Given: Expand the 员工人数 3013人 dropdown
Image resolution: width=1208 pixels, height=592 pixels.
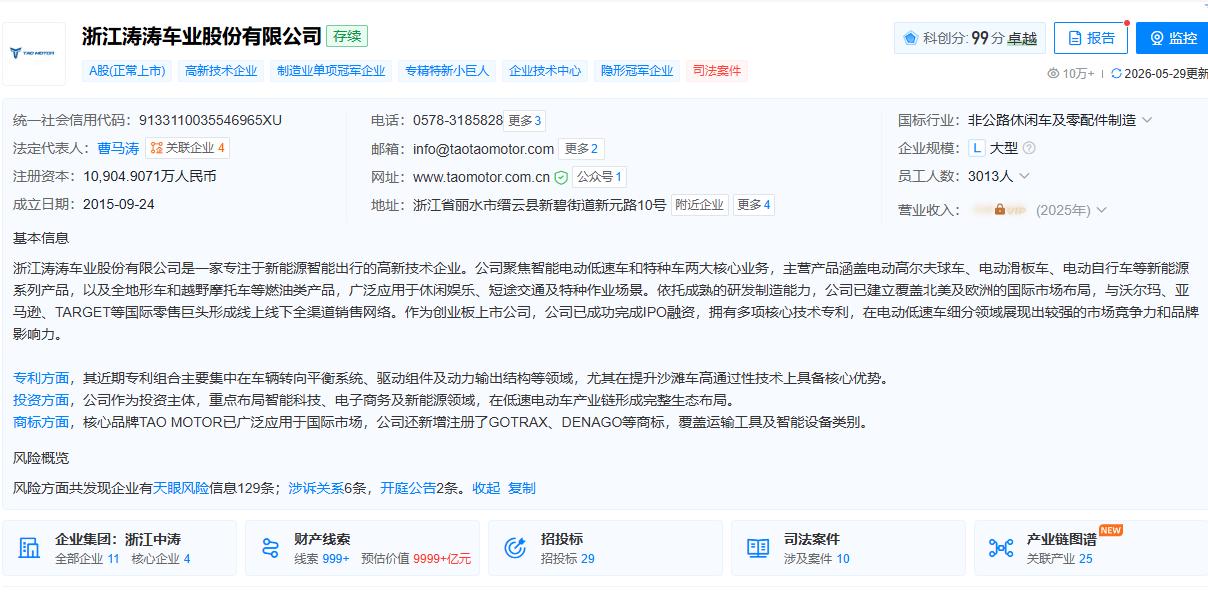Looking at the screenshot, I should pyautogui.click(x=1024, y=176).
